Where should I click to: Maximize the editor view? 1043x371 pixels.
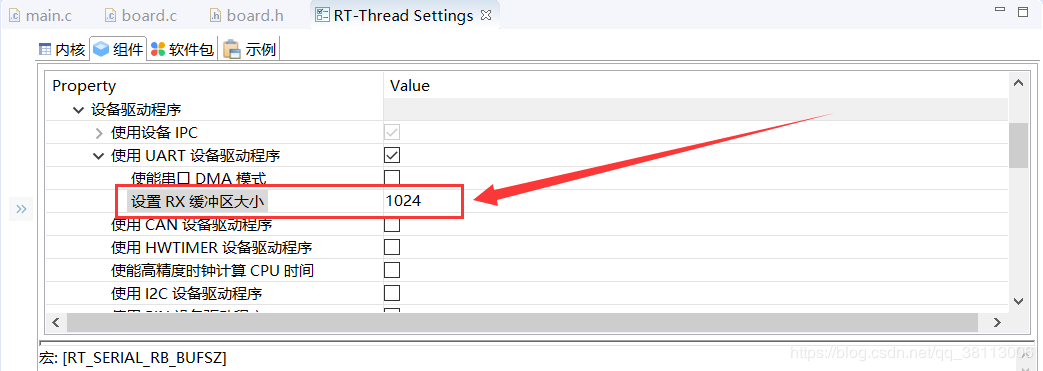(1023, 11)
